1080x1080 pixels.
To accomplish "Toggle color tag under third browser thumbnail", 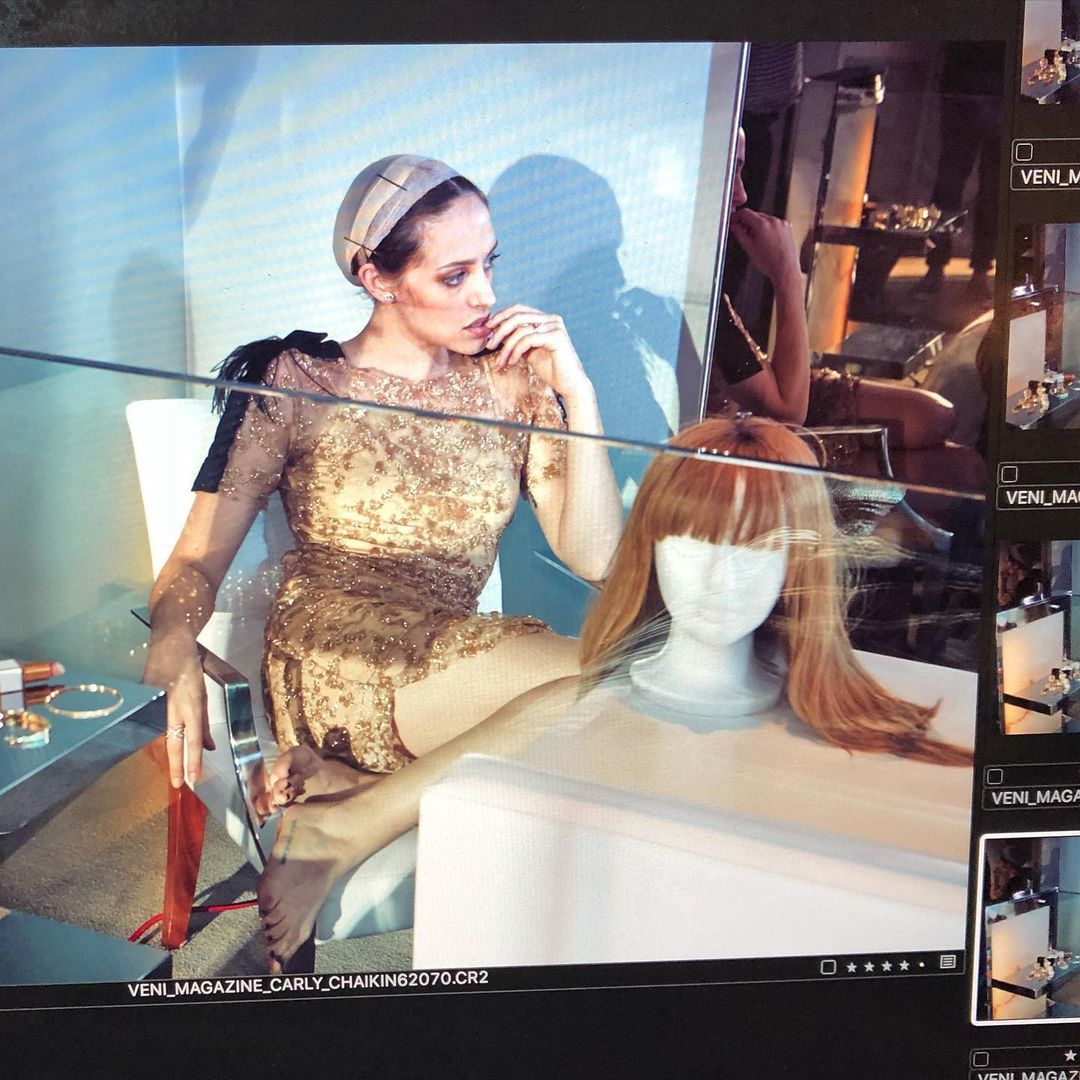I will (x=994, y=776).
